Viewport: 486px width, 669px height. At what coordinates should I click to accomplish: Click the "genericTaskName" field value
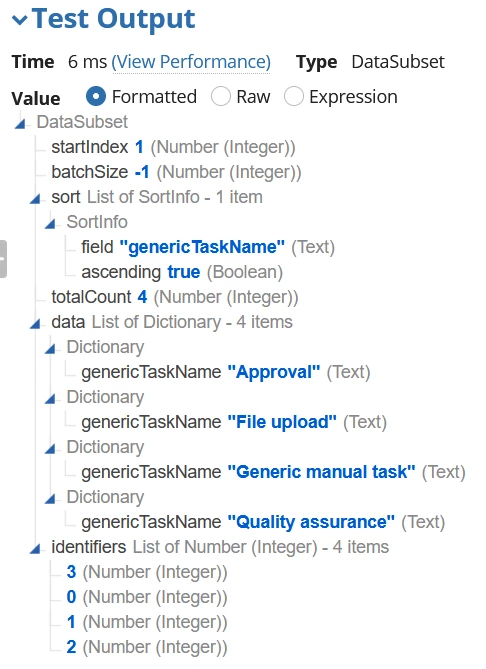(202, 247)
